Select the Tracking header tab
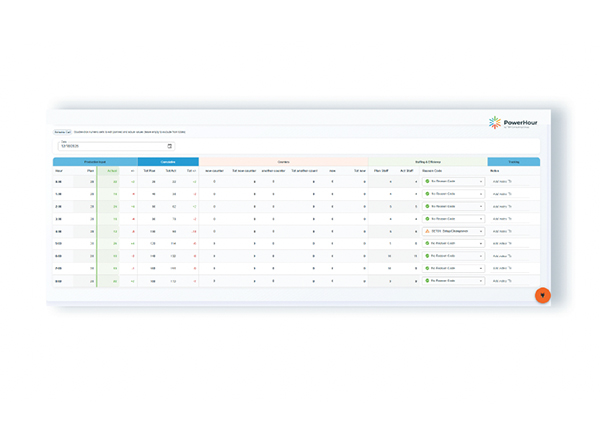Screen dimensions: 600x445 click(513, 161)
